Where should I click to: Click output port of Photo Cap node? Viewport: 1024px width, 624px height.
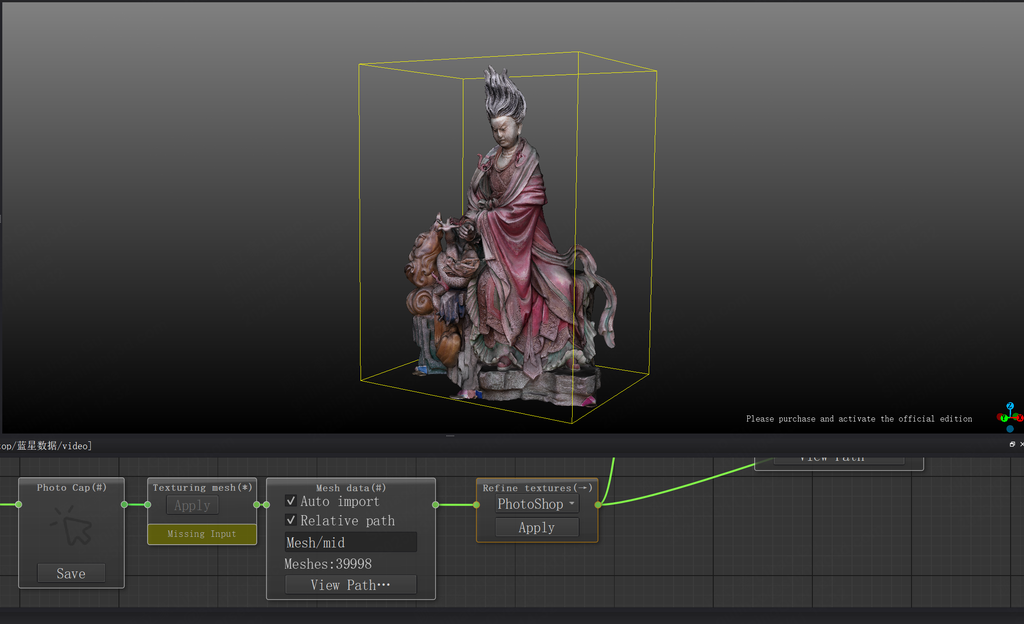tap(124, 505)
